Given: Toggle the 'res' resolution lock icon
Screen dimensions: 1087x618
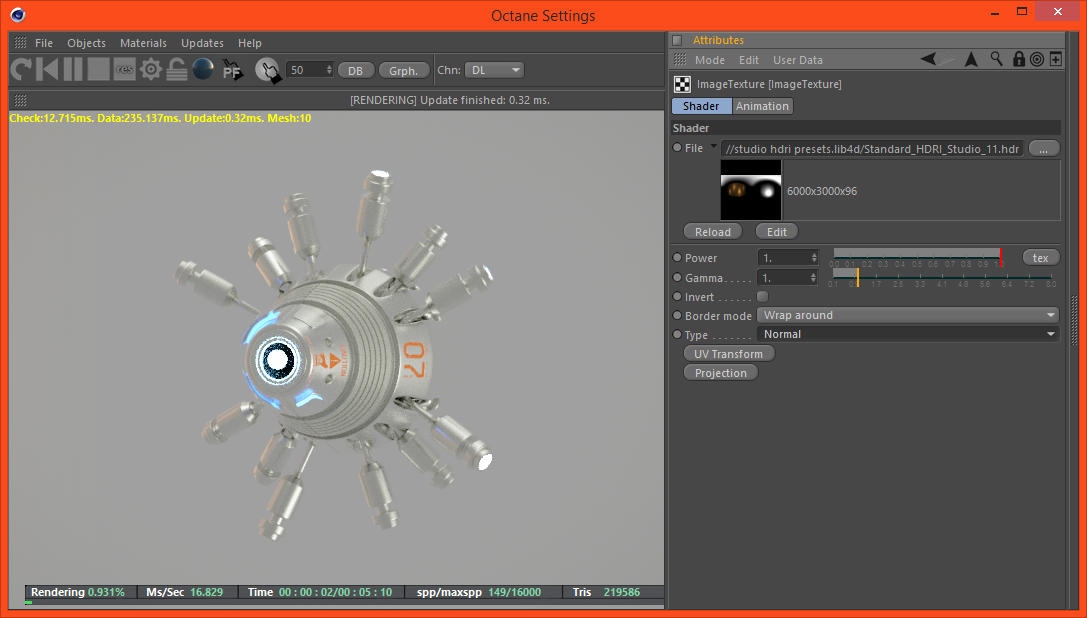Looking at the screenshot, I should [x=124, y=70].
